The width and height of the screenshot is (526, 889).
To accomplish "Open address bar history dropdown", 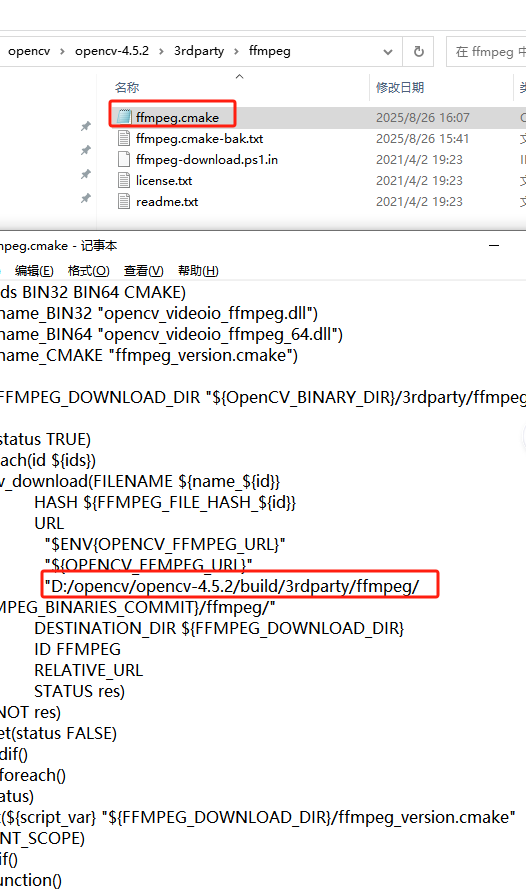I will point(388,52).
